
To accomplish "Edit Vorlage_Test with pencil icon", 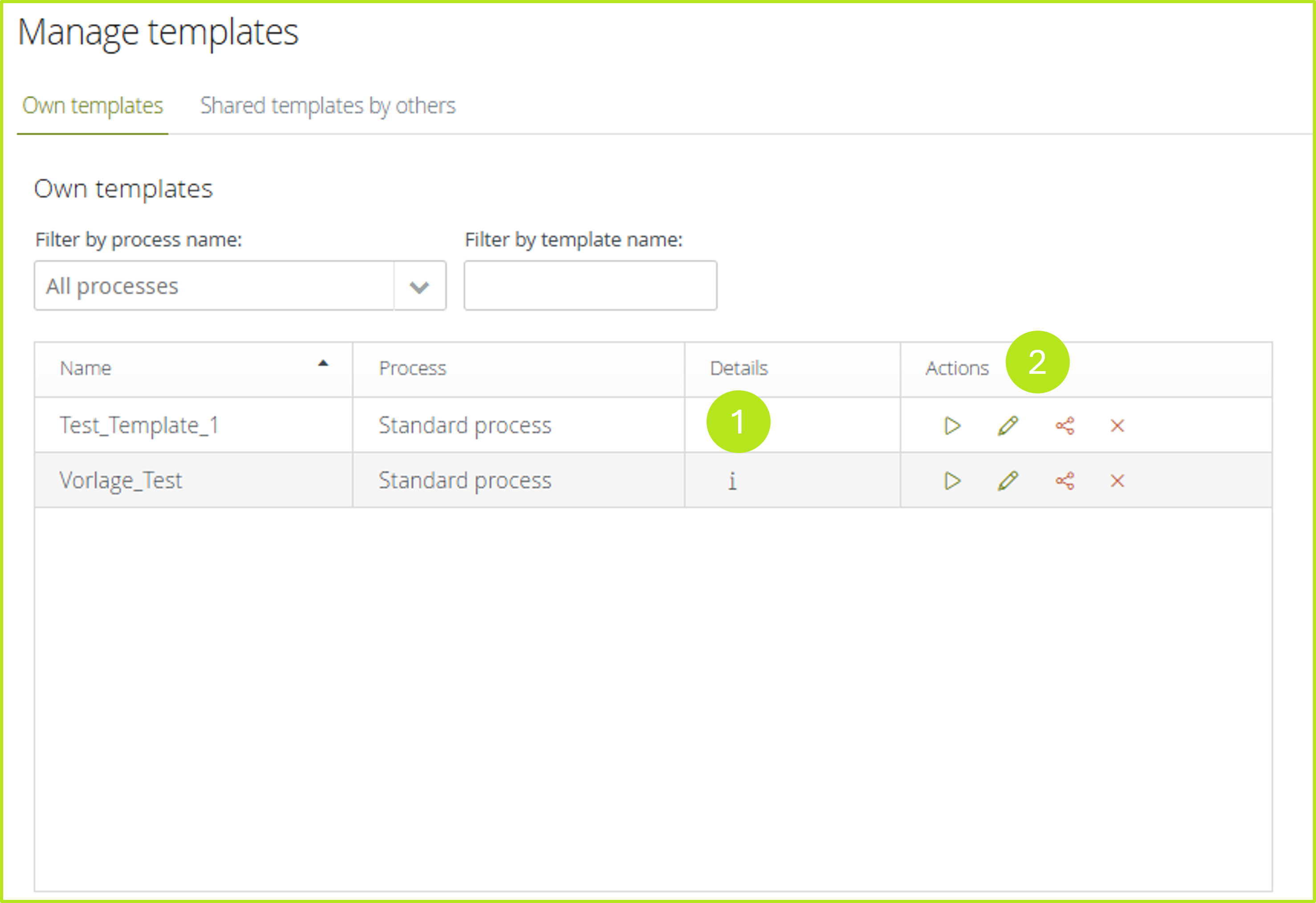I will tap(1008, 481).
